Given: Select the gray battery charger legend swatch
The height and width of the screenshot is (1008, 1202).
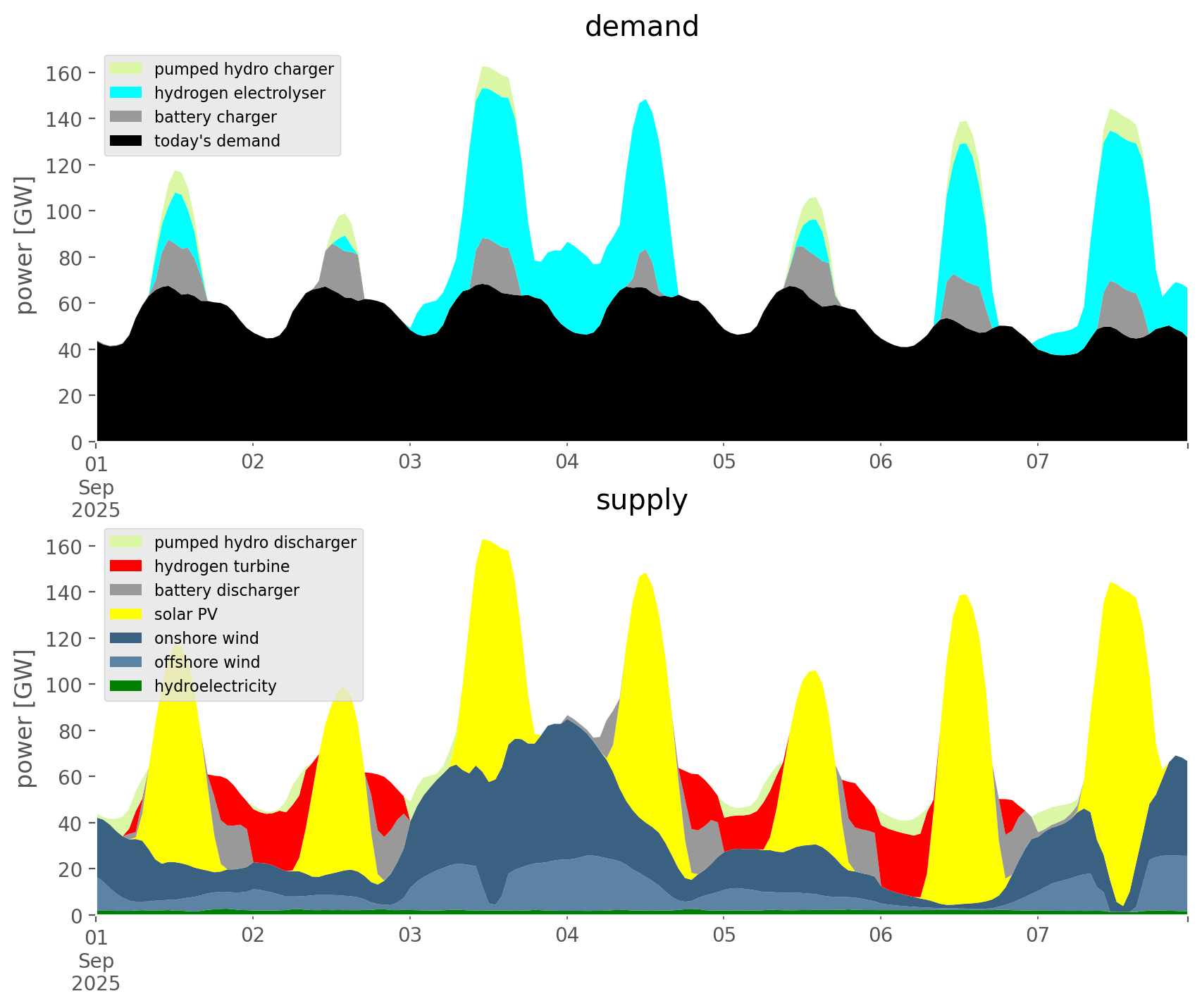Looking at the screenshot, I should [127, 117].
